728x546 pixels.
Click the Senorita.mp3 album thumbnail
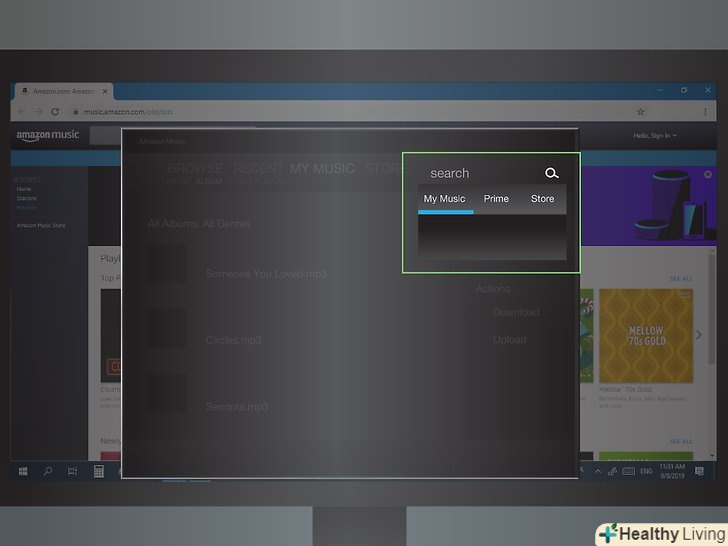[x=167, y=393]
